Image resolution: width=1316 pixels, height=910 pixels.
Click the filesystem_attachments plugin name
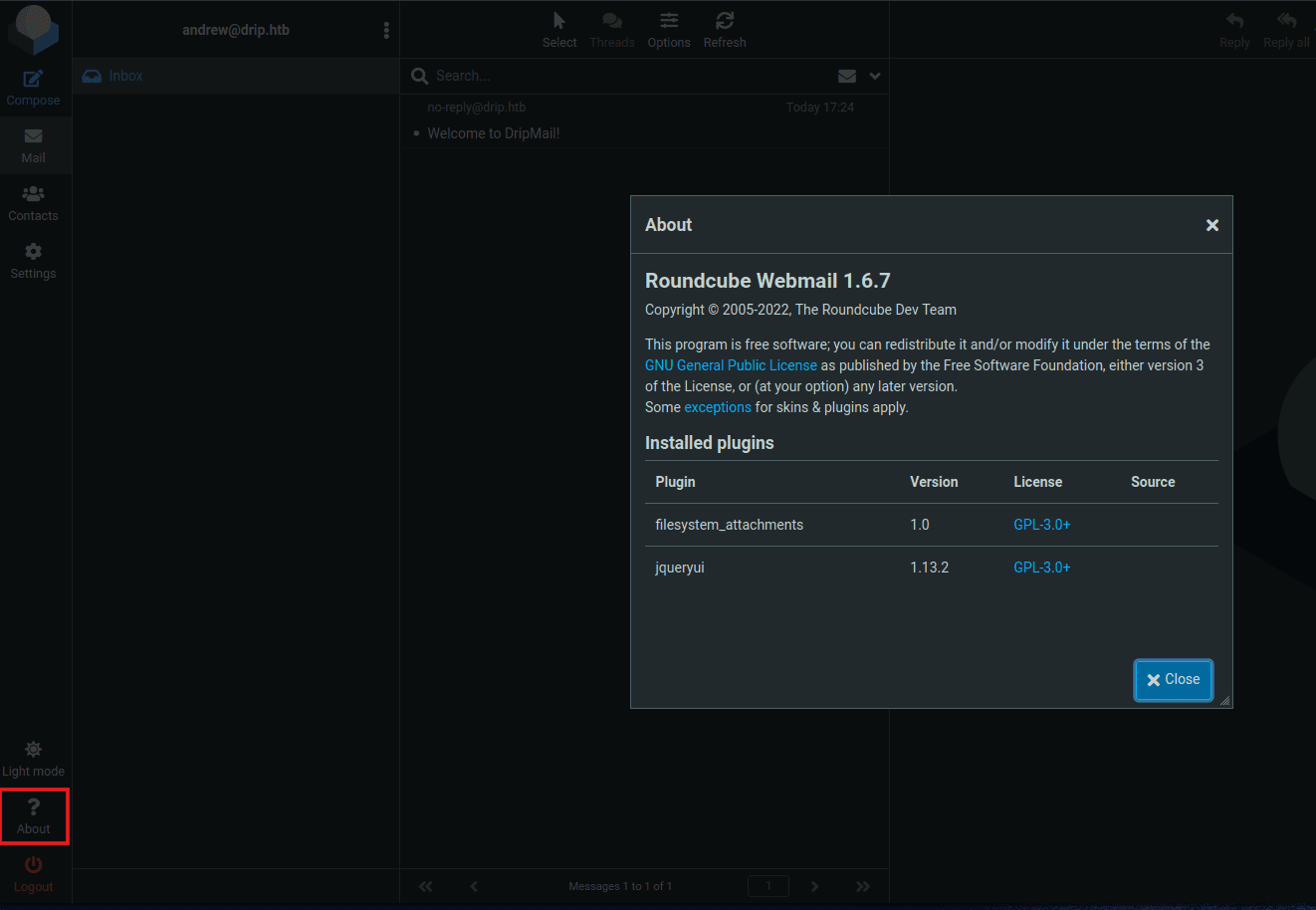coord(730,525)
